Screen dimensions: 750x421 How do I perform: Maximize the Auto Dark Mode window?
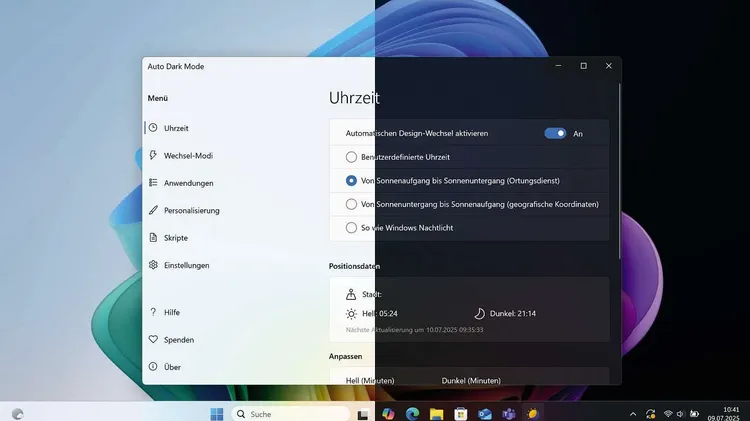[584, 66]
